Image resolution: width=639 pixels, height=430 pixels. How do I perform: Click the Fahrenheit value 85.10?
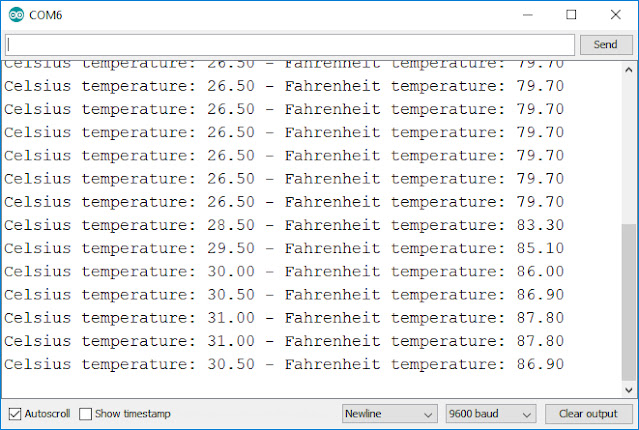tap(540, 248)
